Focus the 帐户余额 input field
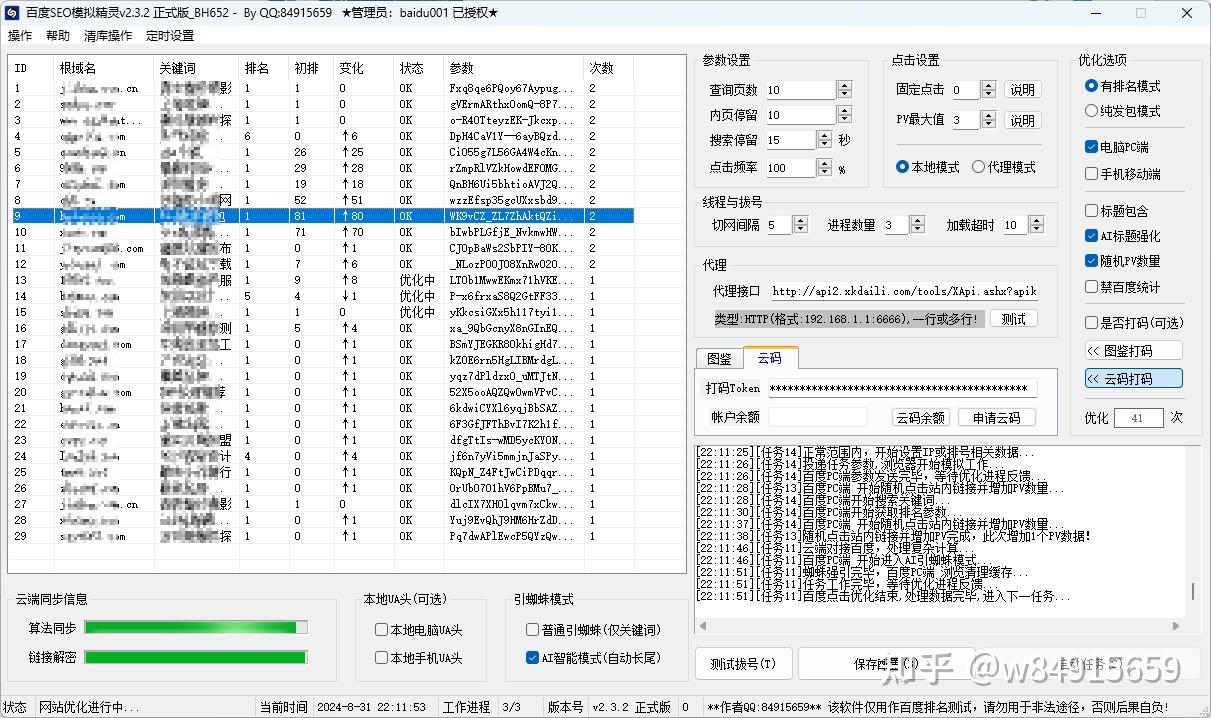Viewport: 1211px width, 718px height. coord(817,418)
